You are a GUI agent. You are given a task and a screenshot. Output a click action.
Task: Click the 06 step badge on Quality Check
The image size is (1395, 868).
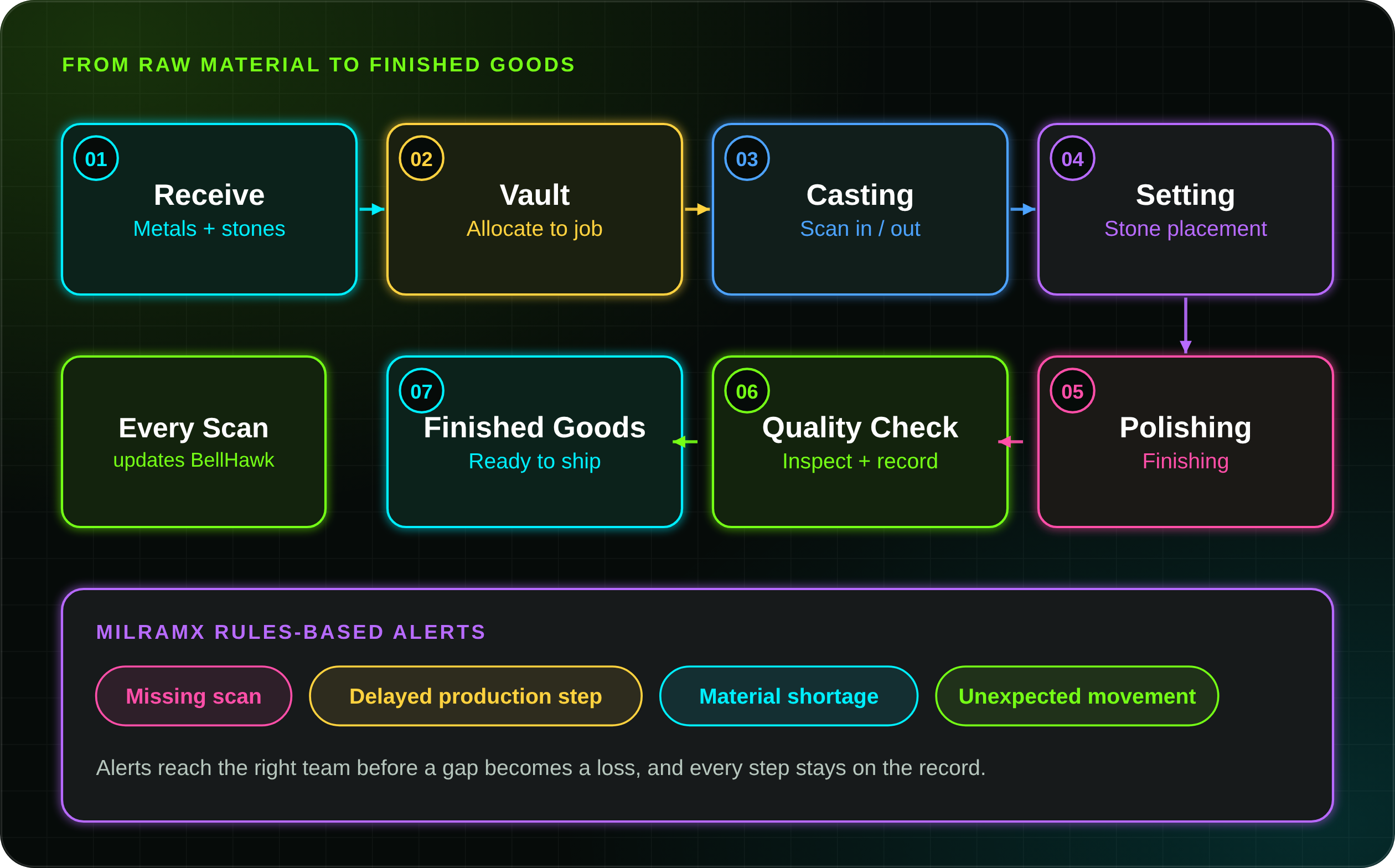pos(747,391)
